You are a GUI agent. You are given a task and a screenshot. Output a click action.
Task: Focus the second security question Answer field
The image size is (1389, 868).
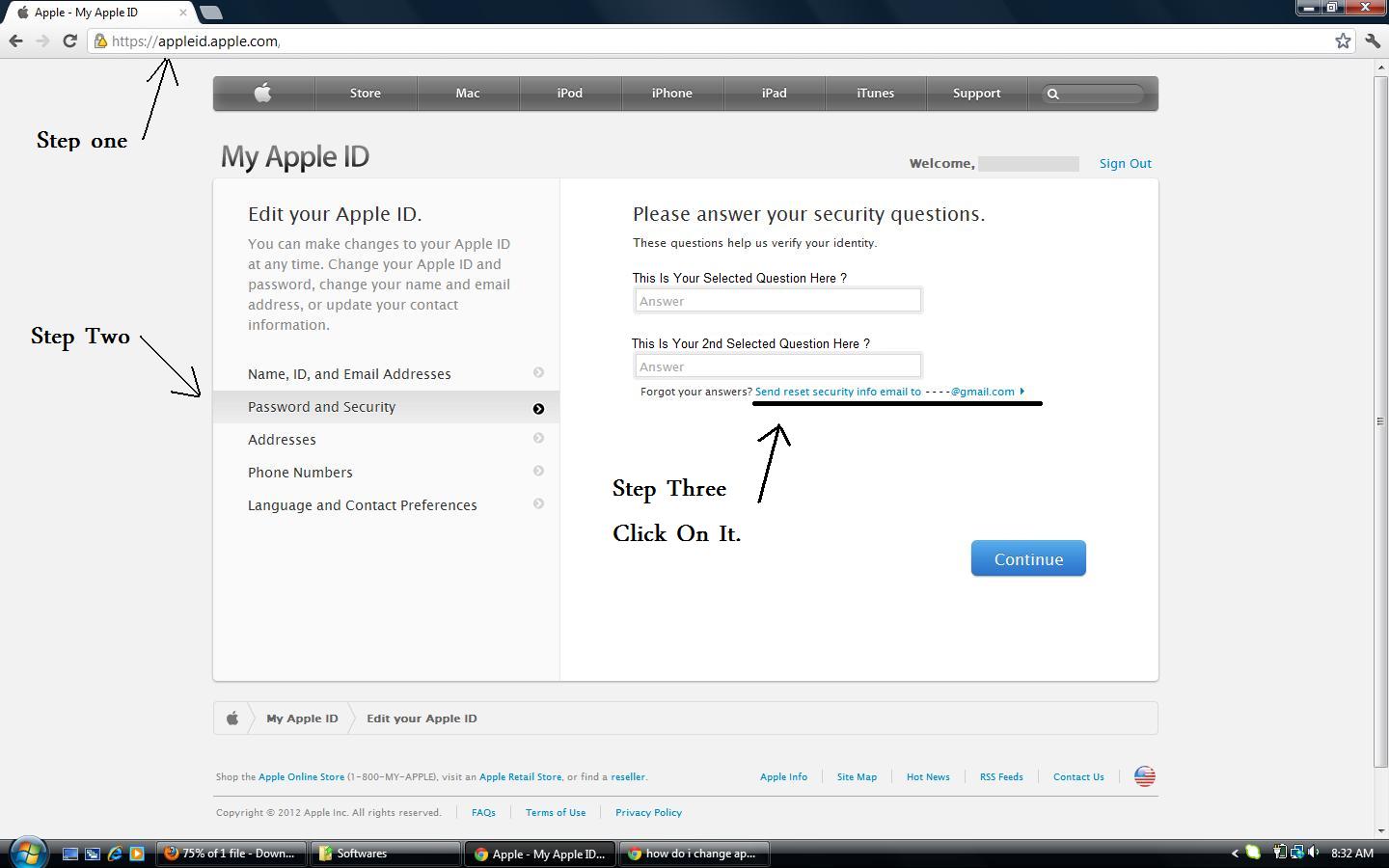[777, 366]
